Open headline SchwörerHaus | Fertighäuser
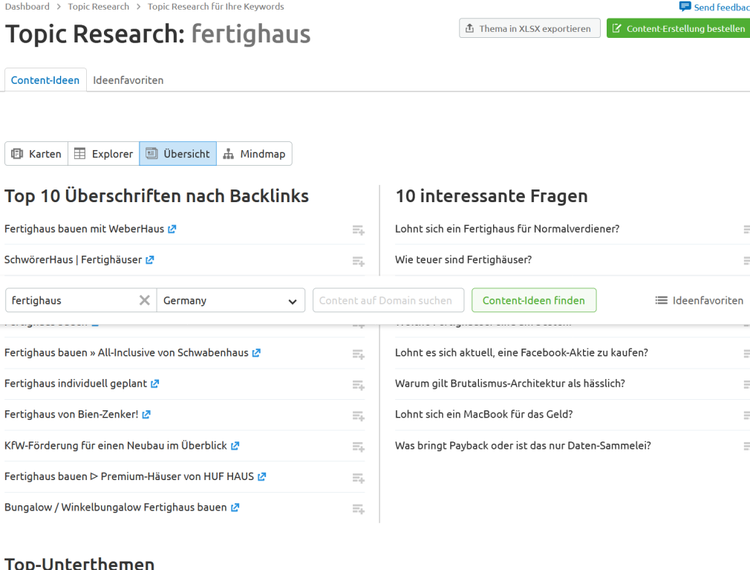This screenshot has height=570, width=750. [73, 260]
